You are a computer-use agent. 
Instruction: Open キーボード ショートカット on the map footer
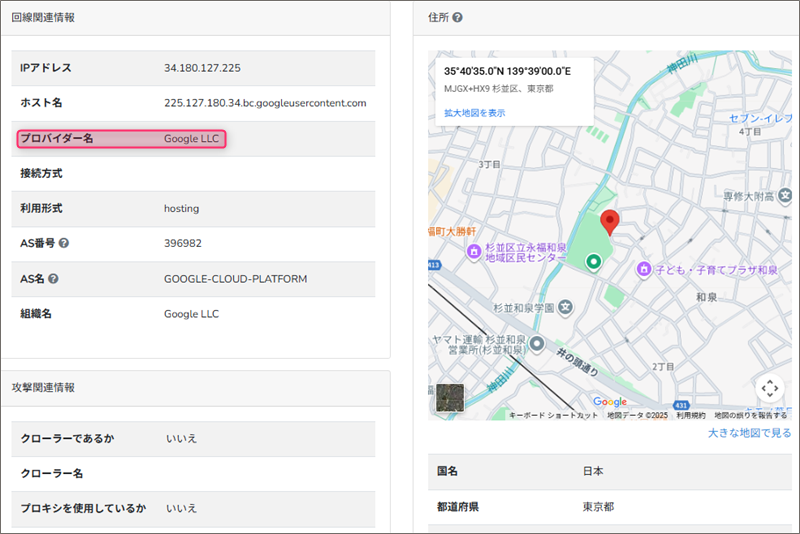click(553, 415)
